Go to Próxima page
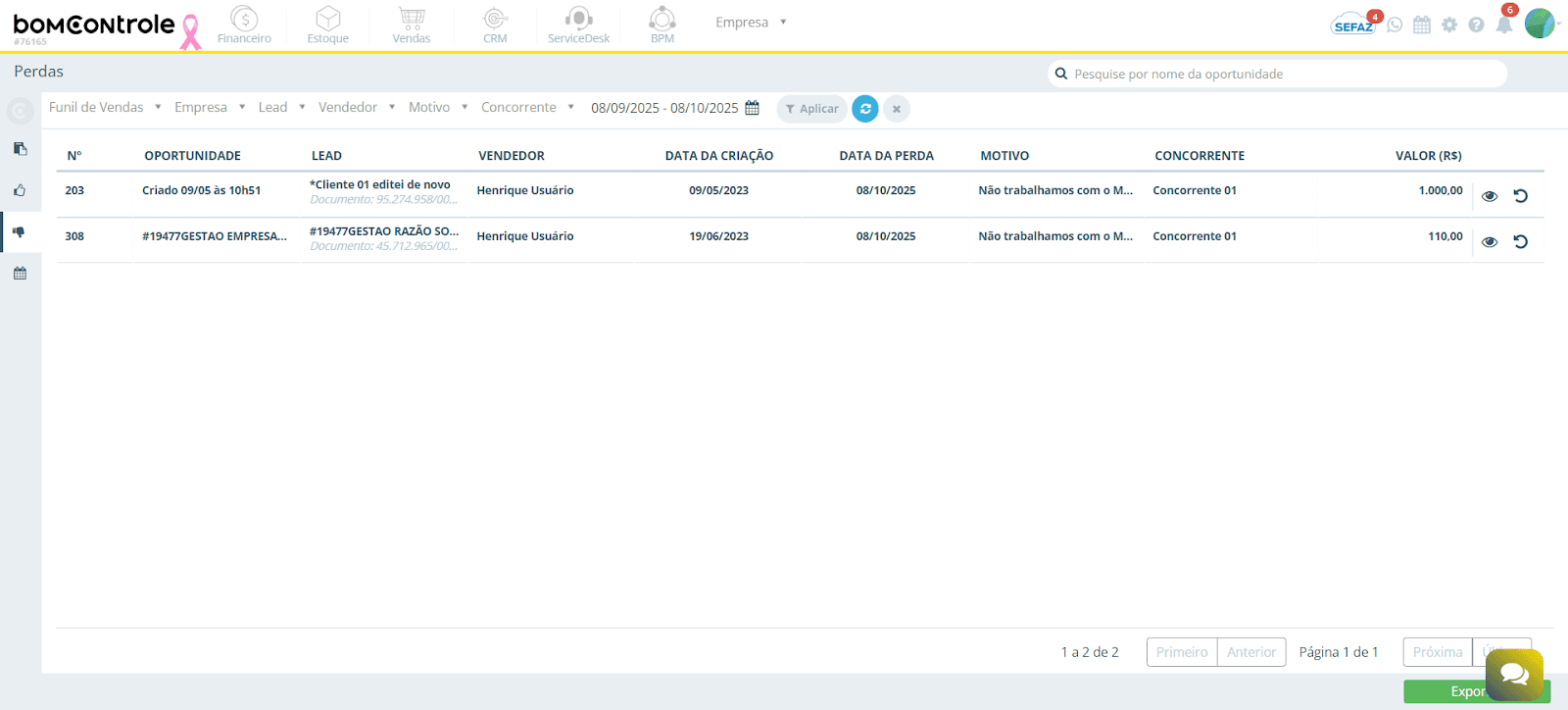The width and height of the screenshot is (1568, 710). [x=1438, y=652]
